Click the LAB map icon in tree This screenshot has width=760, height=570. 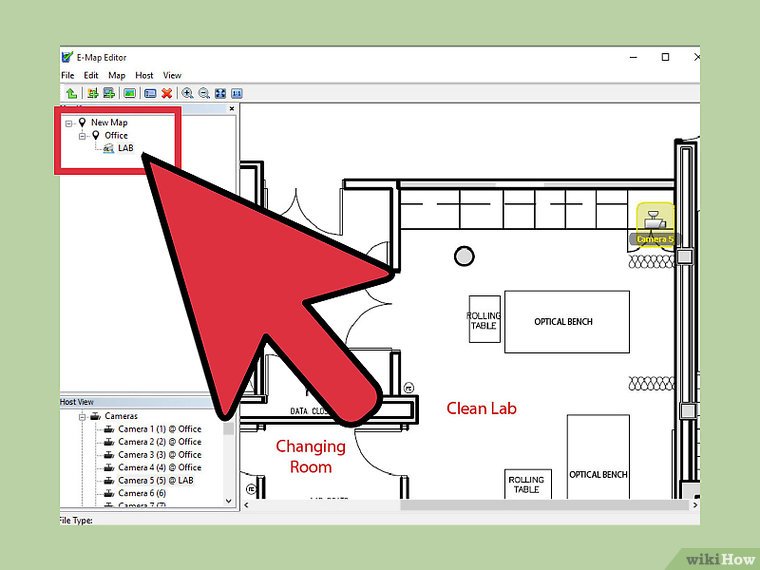click(109, 148)
